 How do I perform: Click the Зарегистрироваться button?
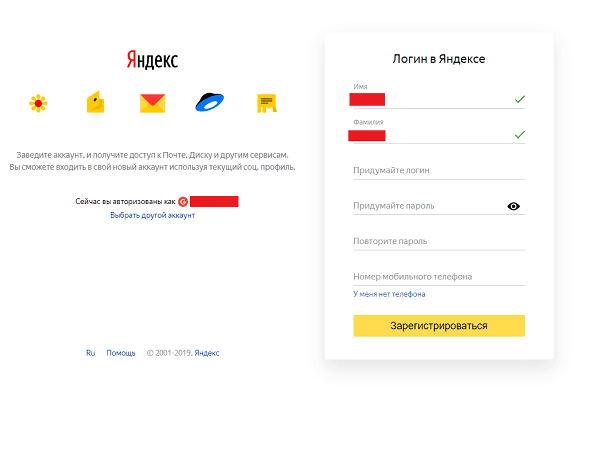coord(439,326)
